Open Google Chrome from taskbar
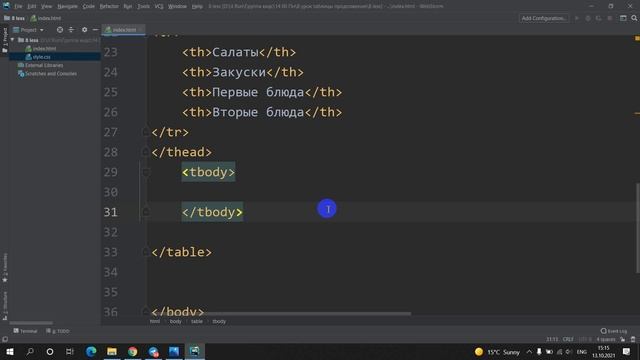Image resolution: width=640 pixels, height=360 pixels. [133, 351]
